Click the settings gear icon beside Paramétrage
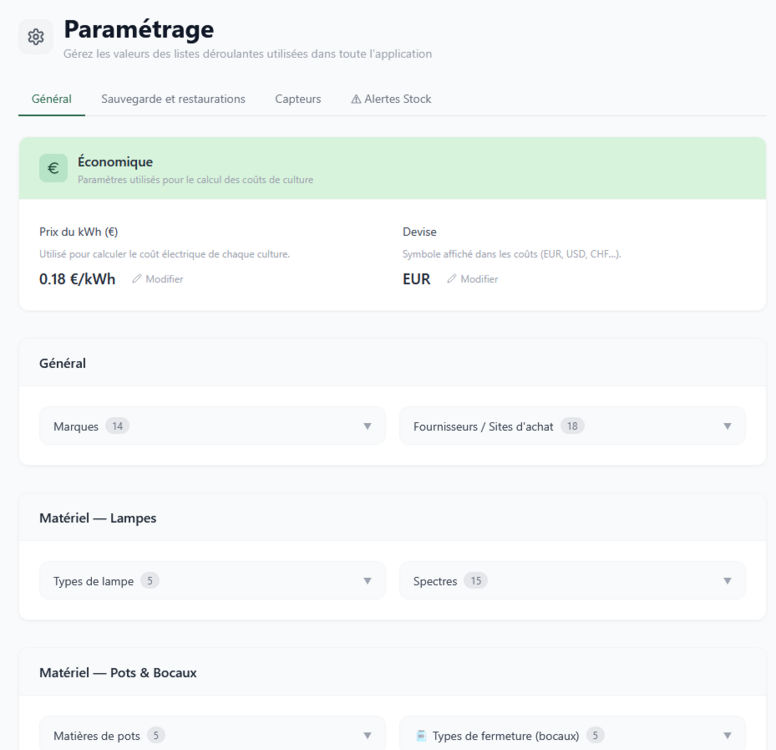Image resolution: width=776 pixels, height=750 pixels. 36,37
